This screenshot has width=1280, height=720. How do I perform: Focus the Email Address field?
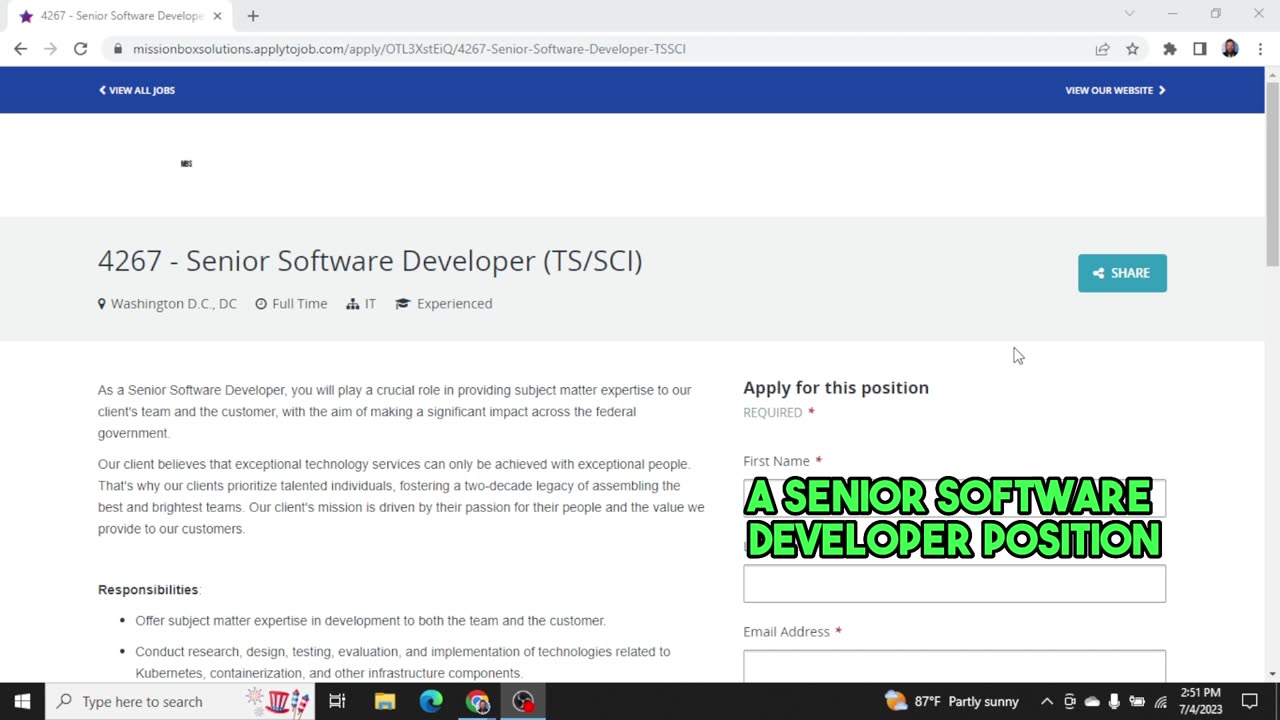954,667
